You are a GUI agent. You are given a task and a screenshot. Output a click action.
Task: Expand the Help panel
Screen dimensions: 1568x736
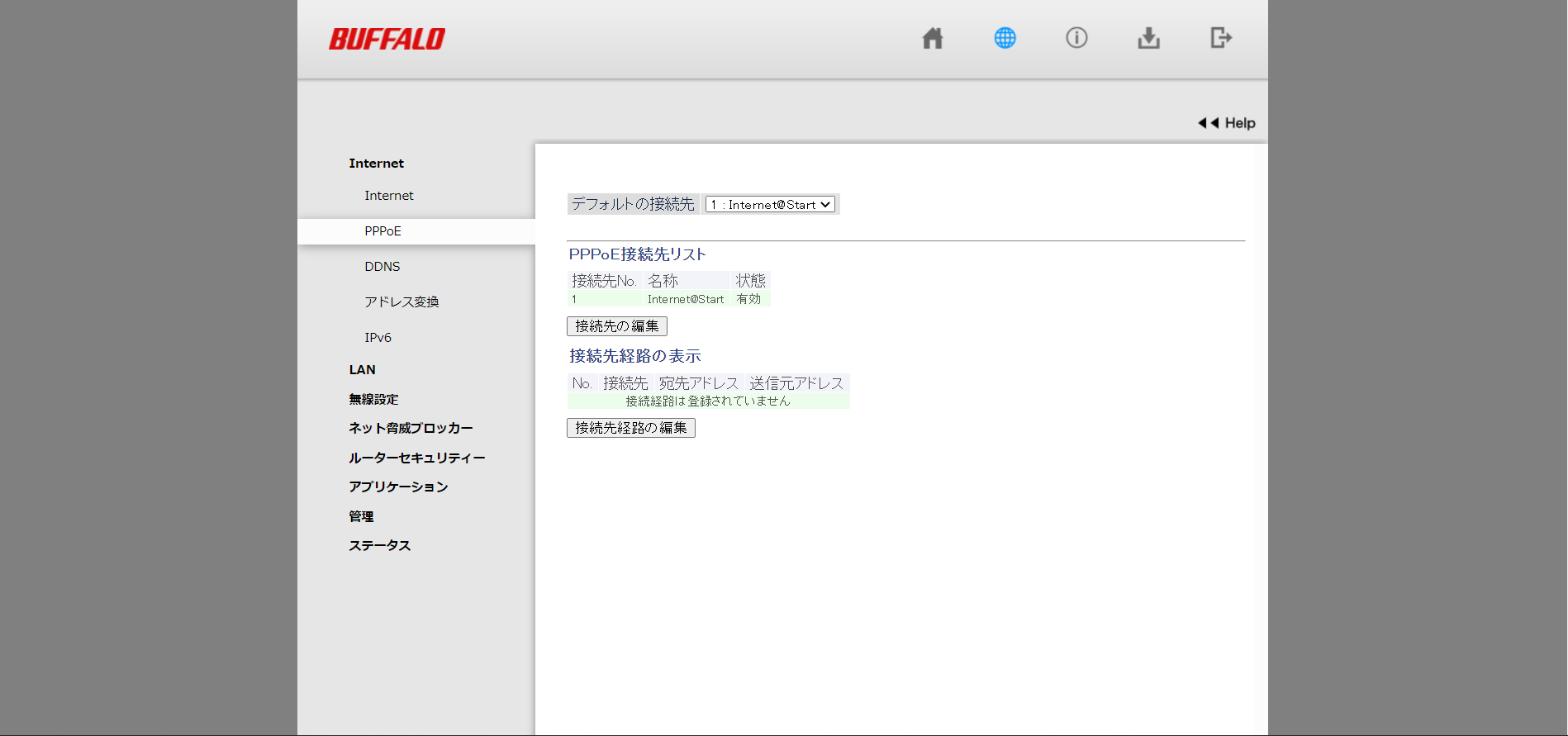click(x=1227, y=123)
